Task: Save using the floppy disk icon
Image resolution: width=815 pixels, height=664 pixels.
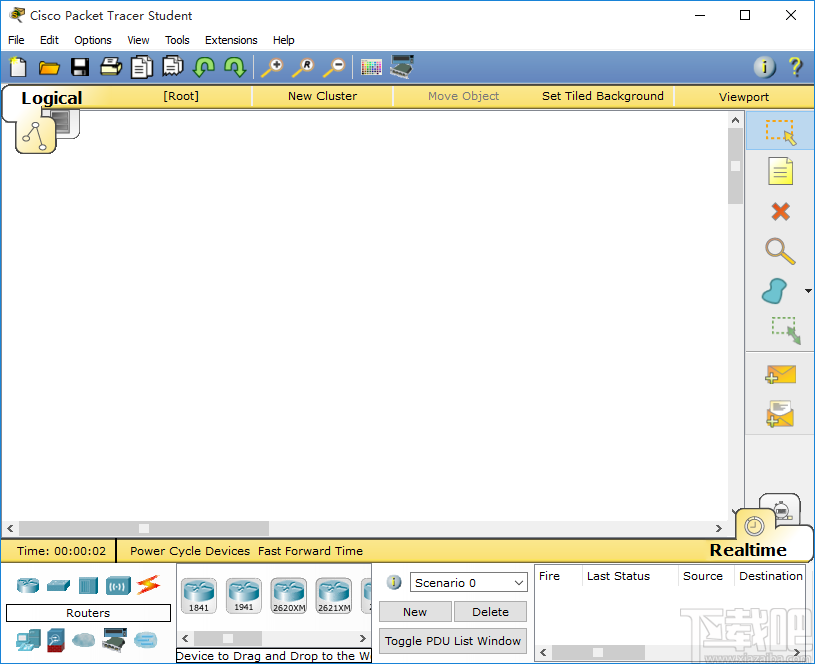Action: click(x=80, y=67)
